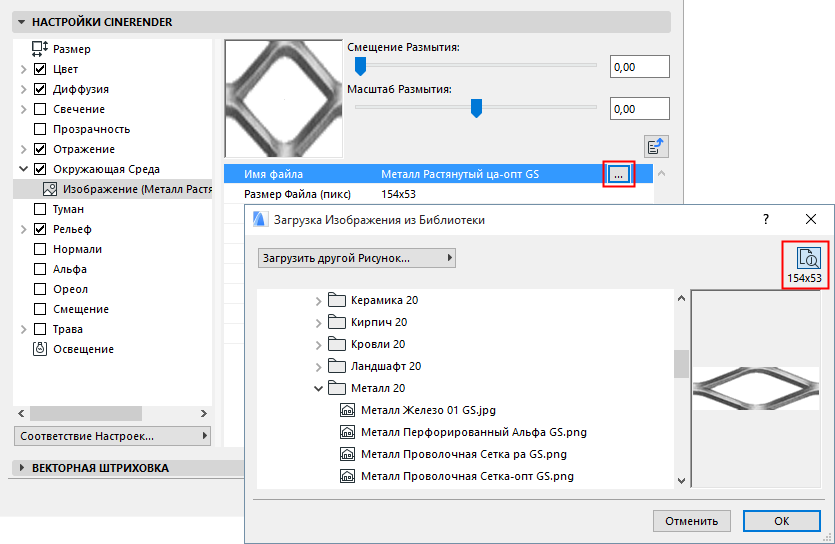The height and width of the screenshot is (544, 835).
Task: Enable the Нормали checkbox
Action: [40, 249]
